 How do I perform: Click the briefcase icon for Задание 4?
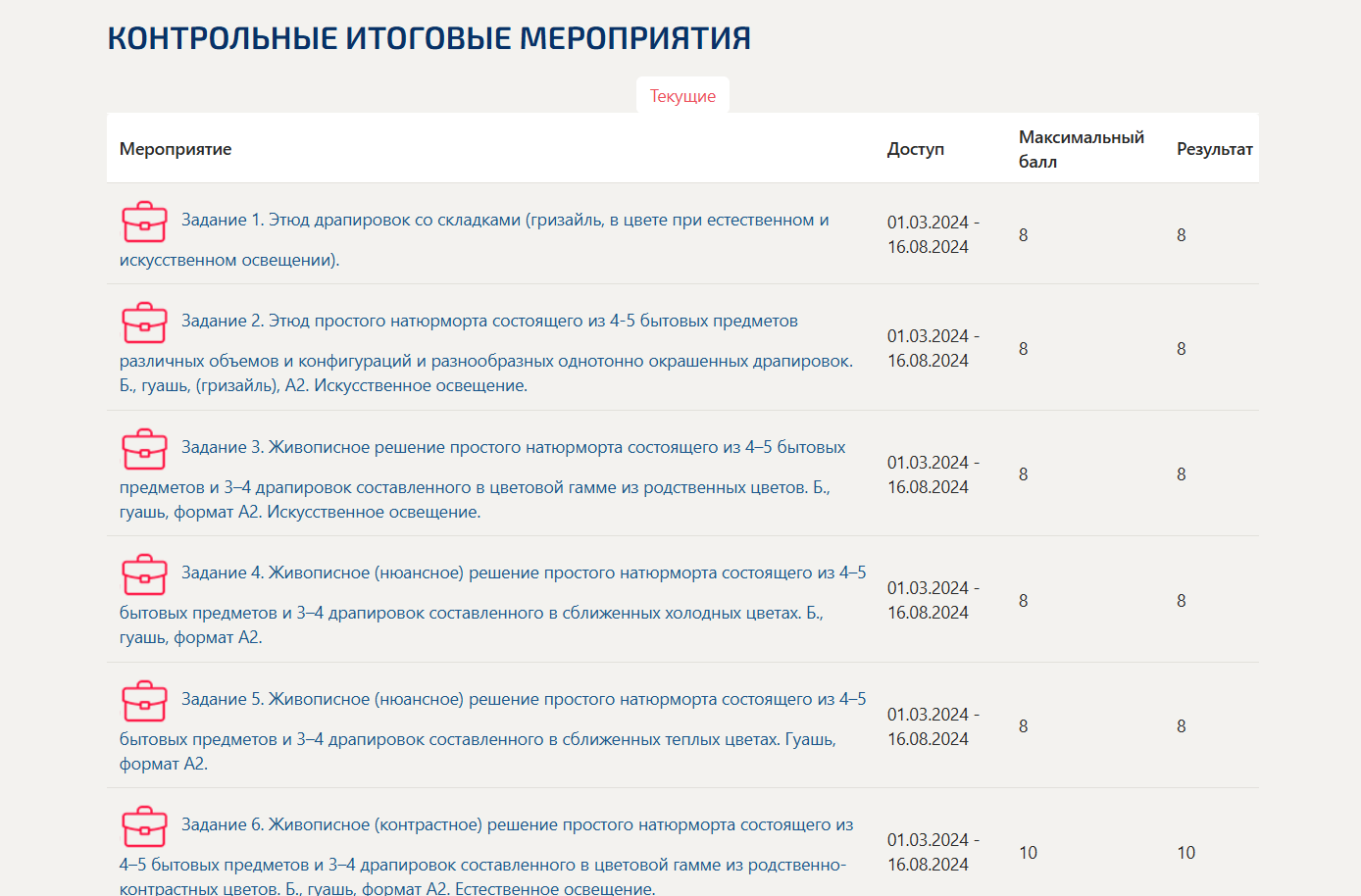click(x=144, y=574)
